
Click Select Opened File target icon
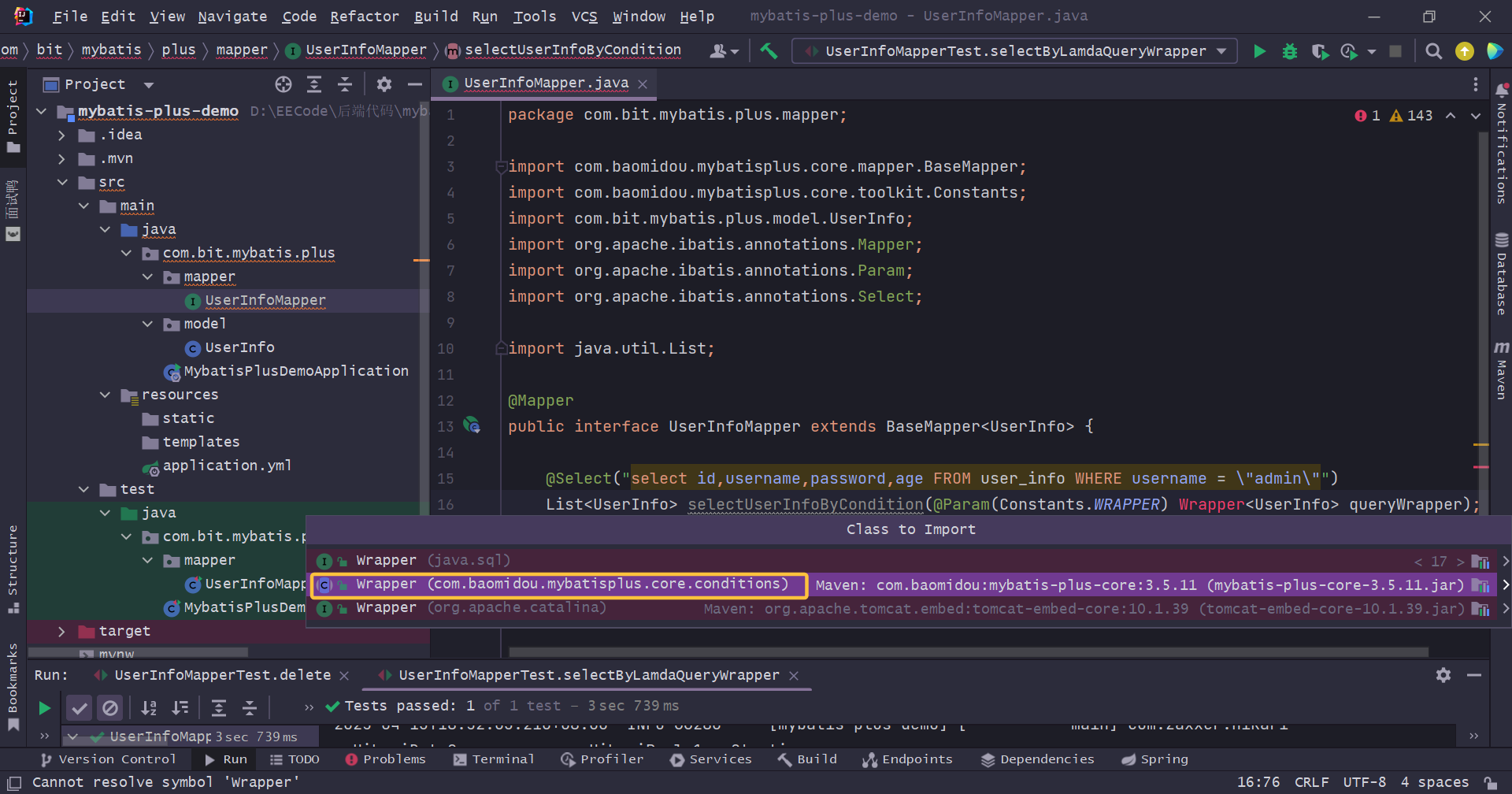pyautogui.click(x=283, y=84)
